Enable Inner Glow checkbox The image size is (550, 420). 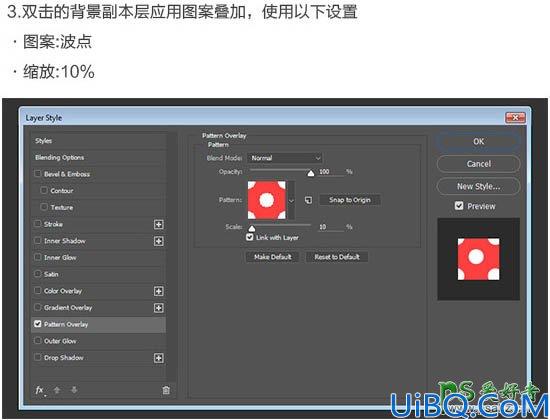point(38,257)
